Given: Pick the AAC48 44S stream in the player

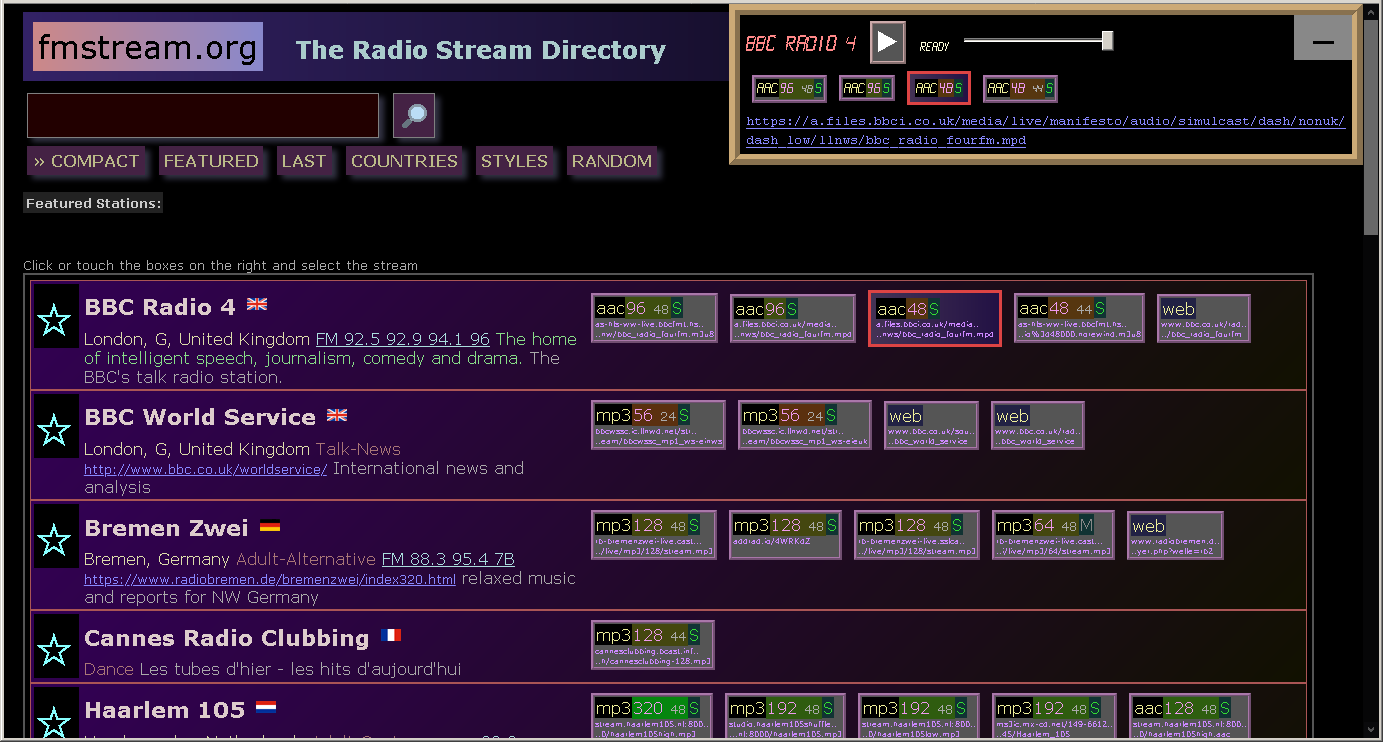Looking at the screenshot, I should coord(1020,88).
